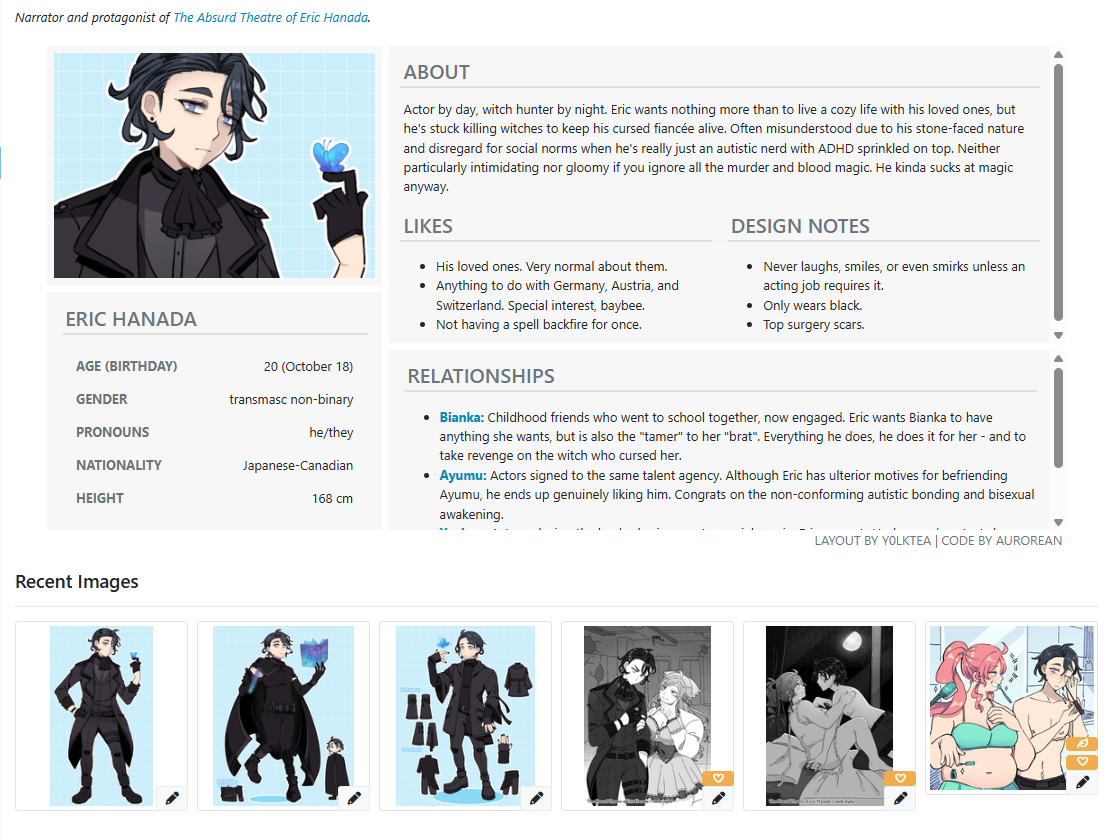
Task: Click the About panel scrollbar thumb
Action: click(1058, 192)
